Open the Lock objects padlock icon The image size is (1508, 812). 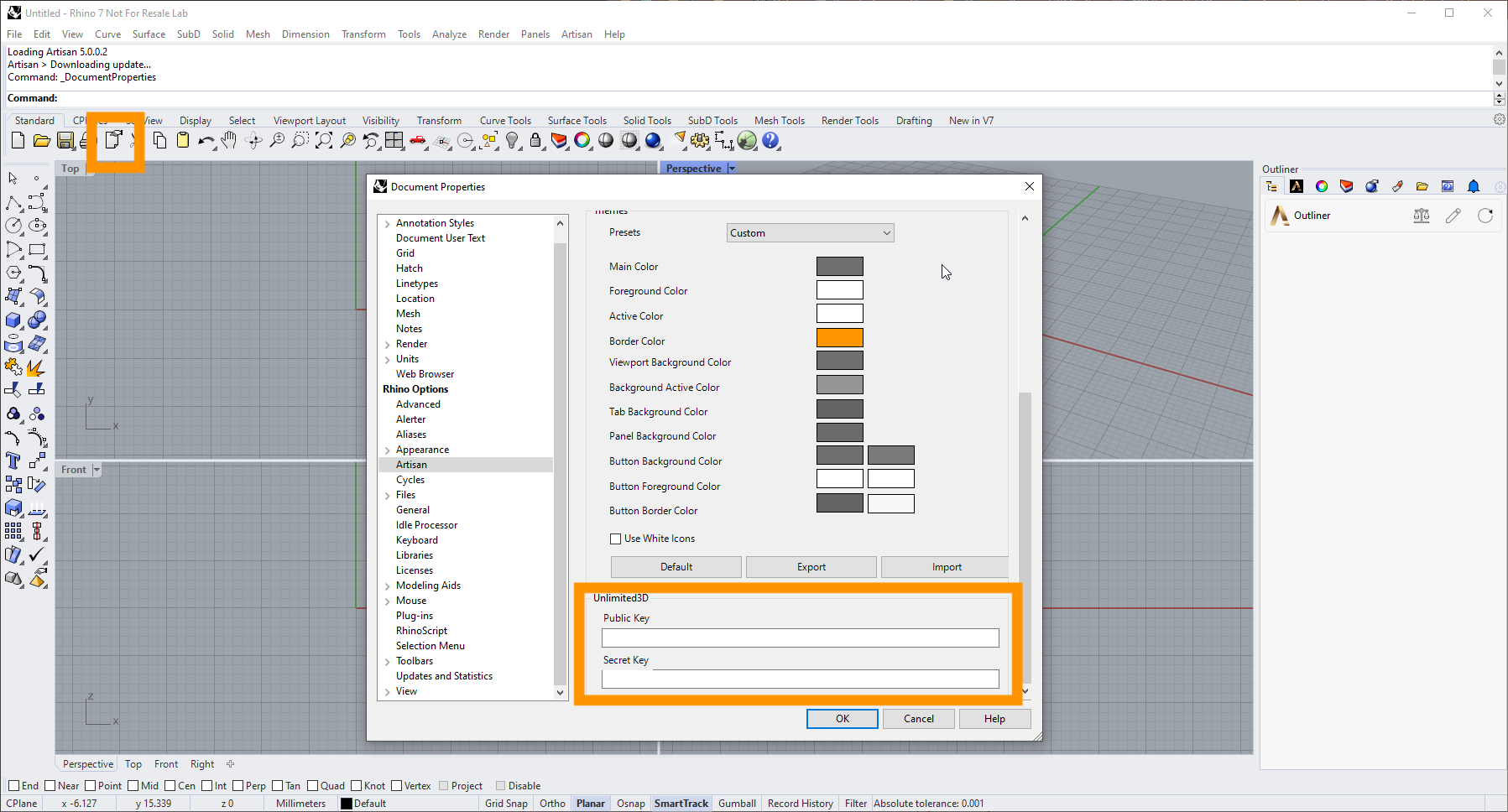pos(535,141)
